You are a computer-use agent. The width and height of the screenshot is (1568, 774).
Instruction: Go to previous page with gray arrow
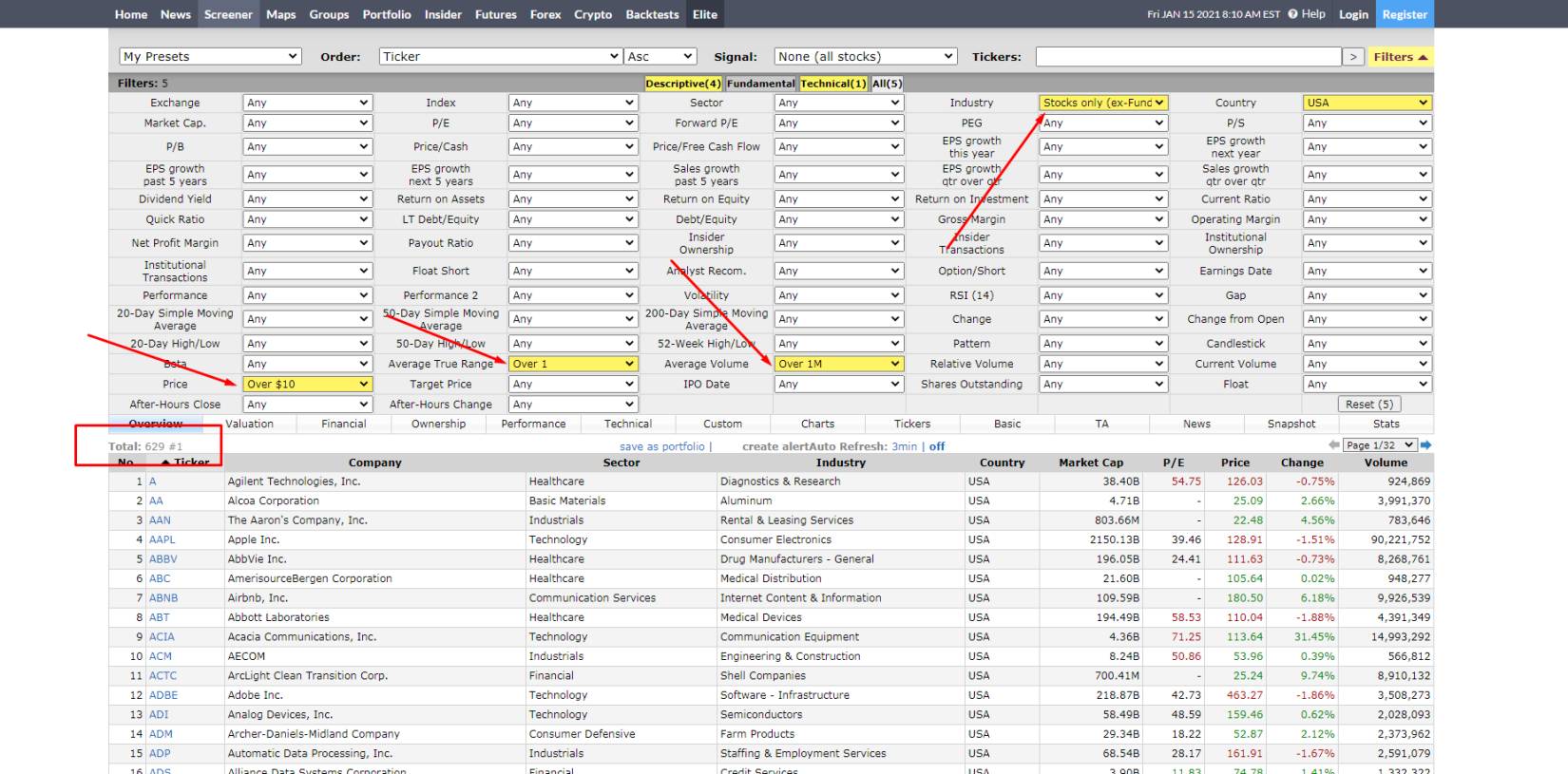(x=1334, y=445)
